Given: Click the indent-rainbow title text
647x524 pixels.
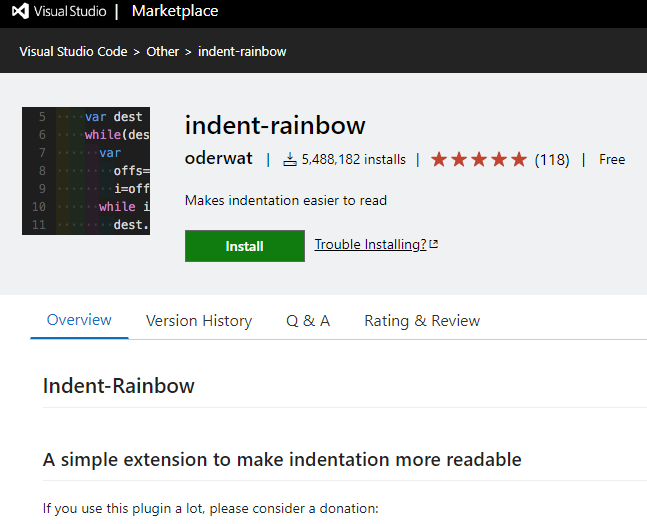Looking at the screenshot, I should point(275,125).
